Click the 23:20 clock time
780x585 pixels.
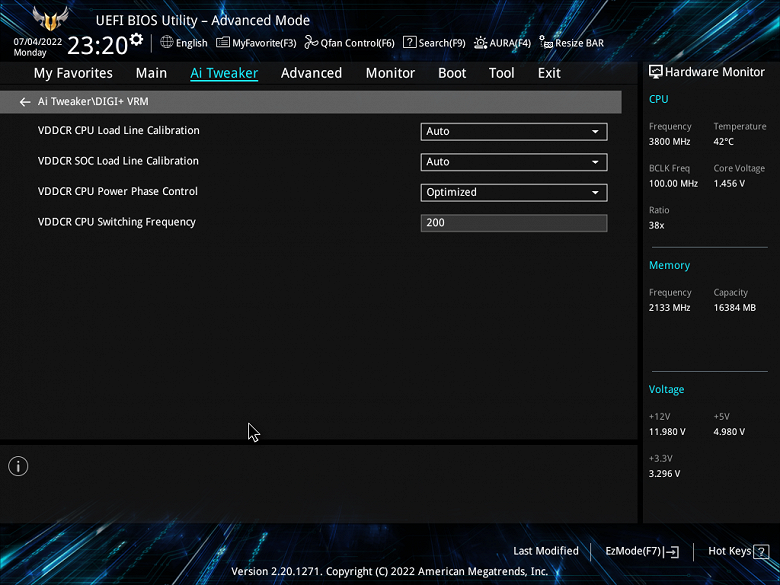pos(98,46)
